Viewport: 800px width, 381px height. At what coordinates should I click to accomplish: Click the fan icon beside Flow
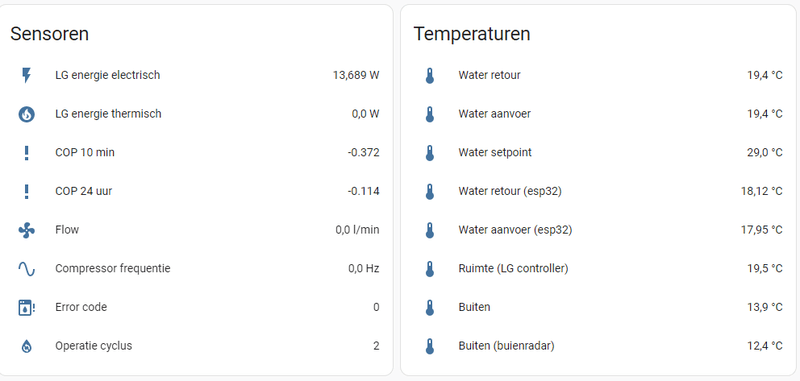[x=27, y=231]
